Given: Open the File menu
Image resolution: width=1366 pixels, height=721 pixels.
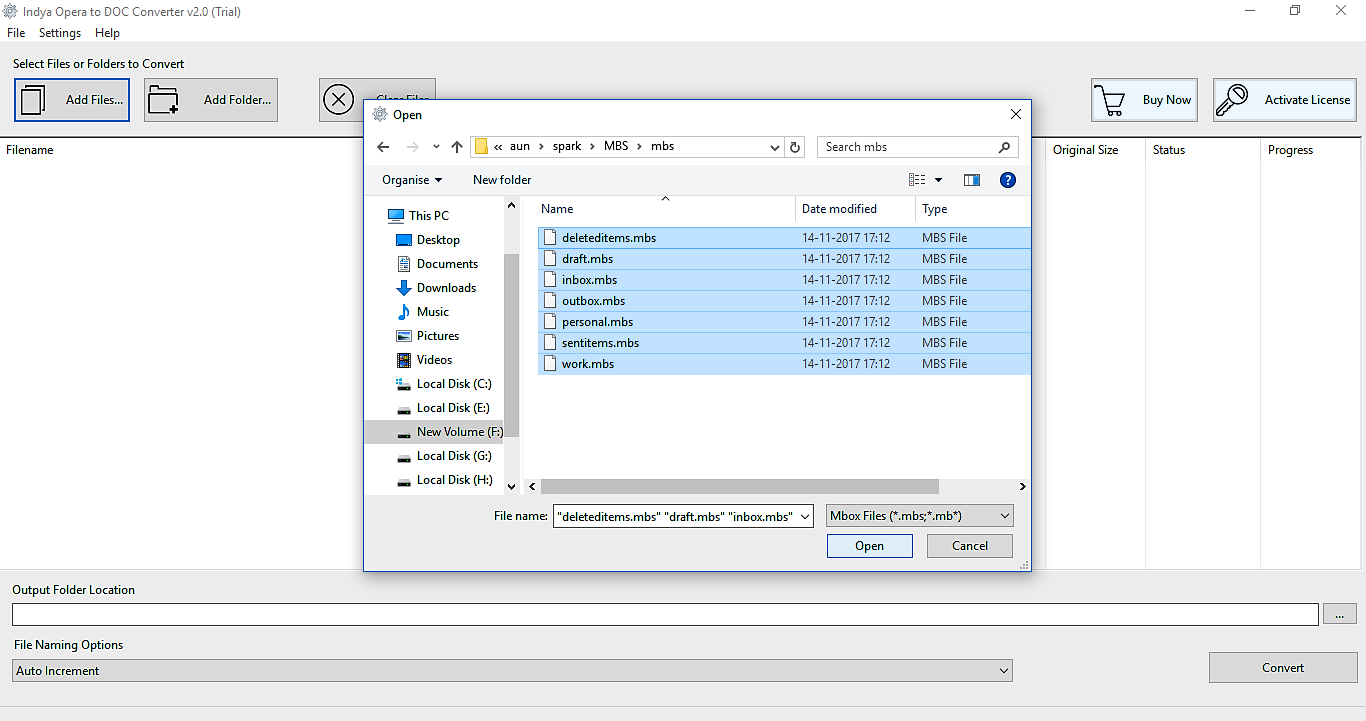Looking at the screenshot, I should pos(16,33).
